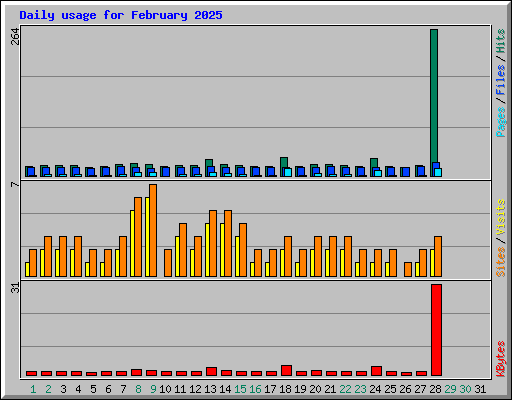Image resolution: width=512 pixels, height=400 pixels.
Task: Click the chart title 'Daily usage for February 2025'
Action: [x=121, y=15]
